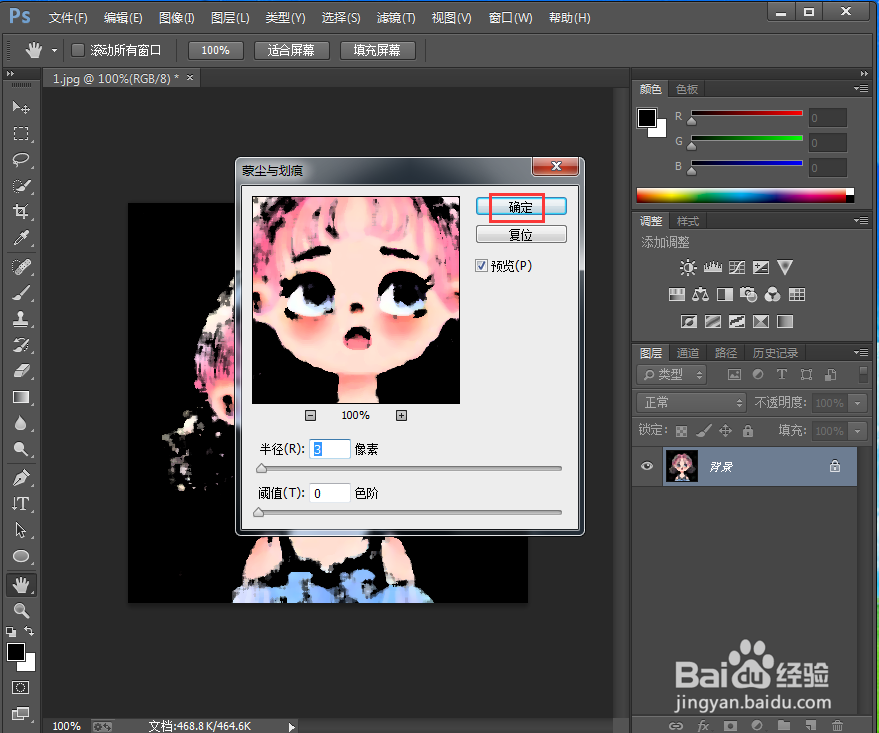Open the 文件(F) menu

point(68,18)
